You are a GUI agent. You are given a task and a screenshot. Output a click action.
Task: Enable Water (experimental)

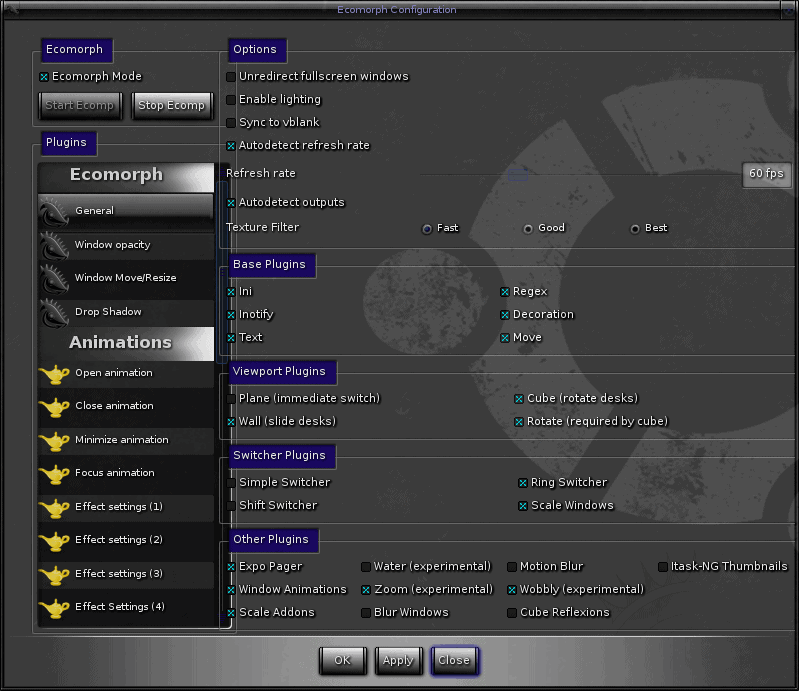point(365,567)
